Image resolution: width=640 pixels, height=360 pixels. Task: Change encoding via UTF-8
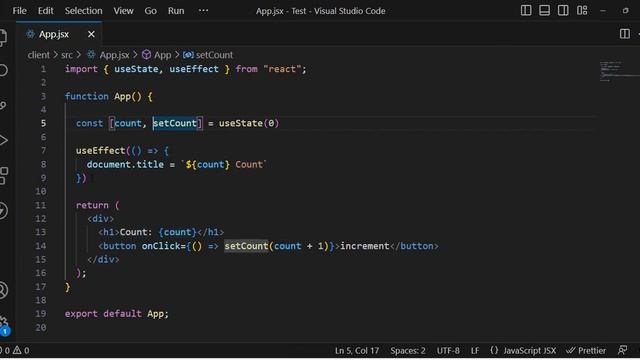[x=448, y=351]
